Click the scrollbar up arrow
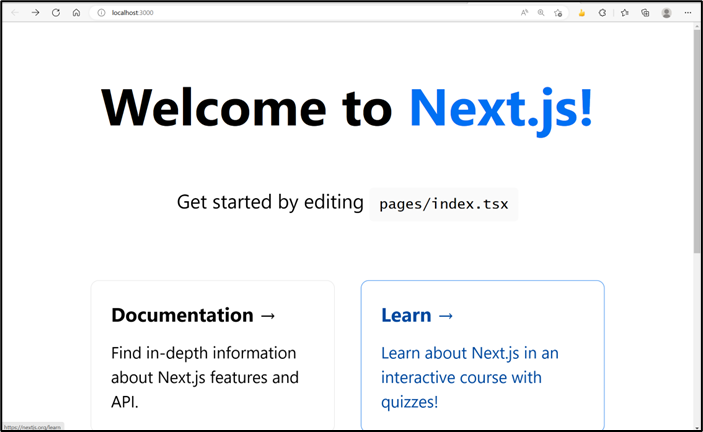This screenshot has height=432, width=703. (697, 26)
